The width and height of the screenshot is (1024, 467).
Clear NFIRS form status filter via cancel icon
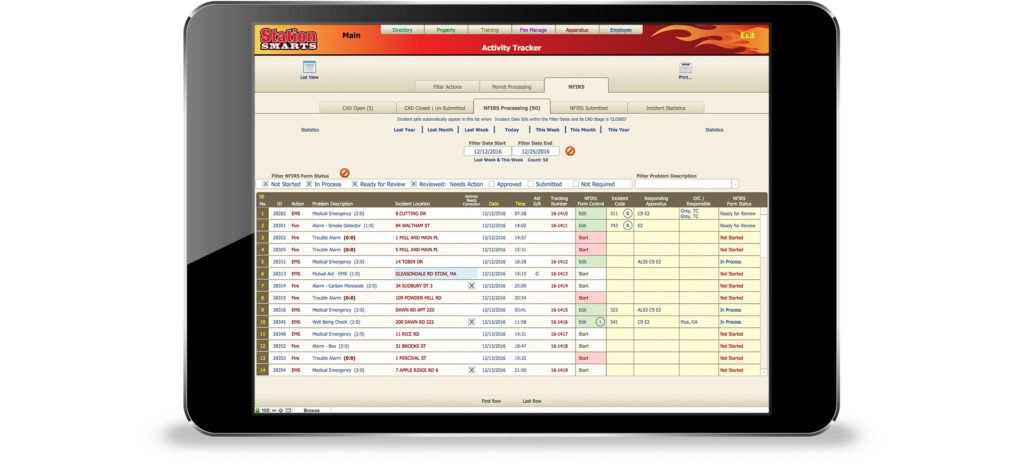(344, 173)
